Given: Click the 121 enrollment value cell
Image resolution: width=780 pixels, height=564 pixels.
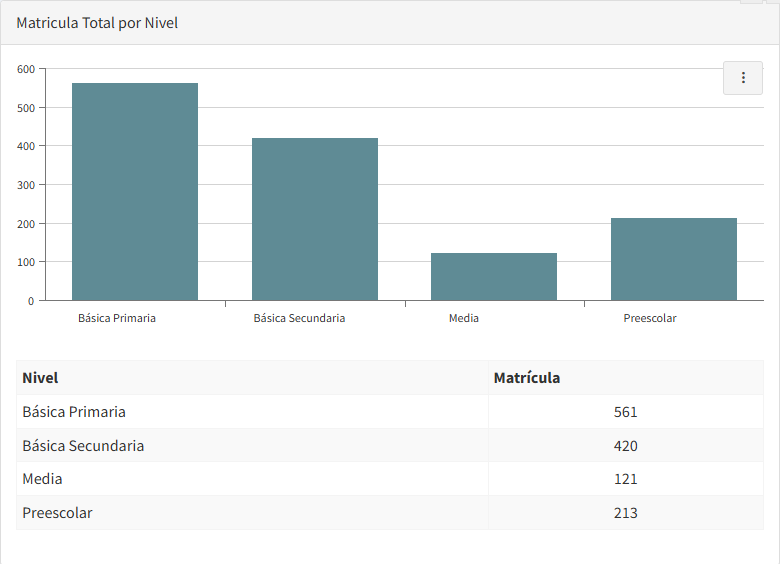Looking at the screenshot, I should pyautogui.click(x=626, y=479).
